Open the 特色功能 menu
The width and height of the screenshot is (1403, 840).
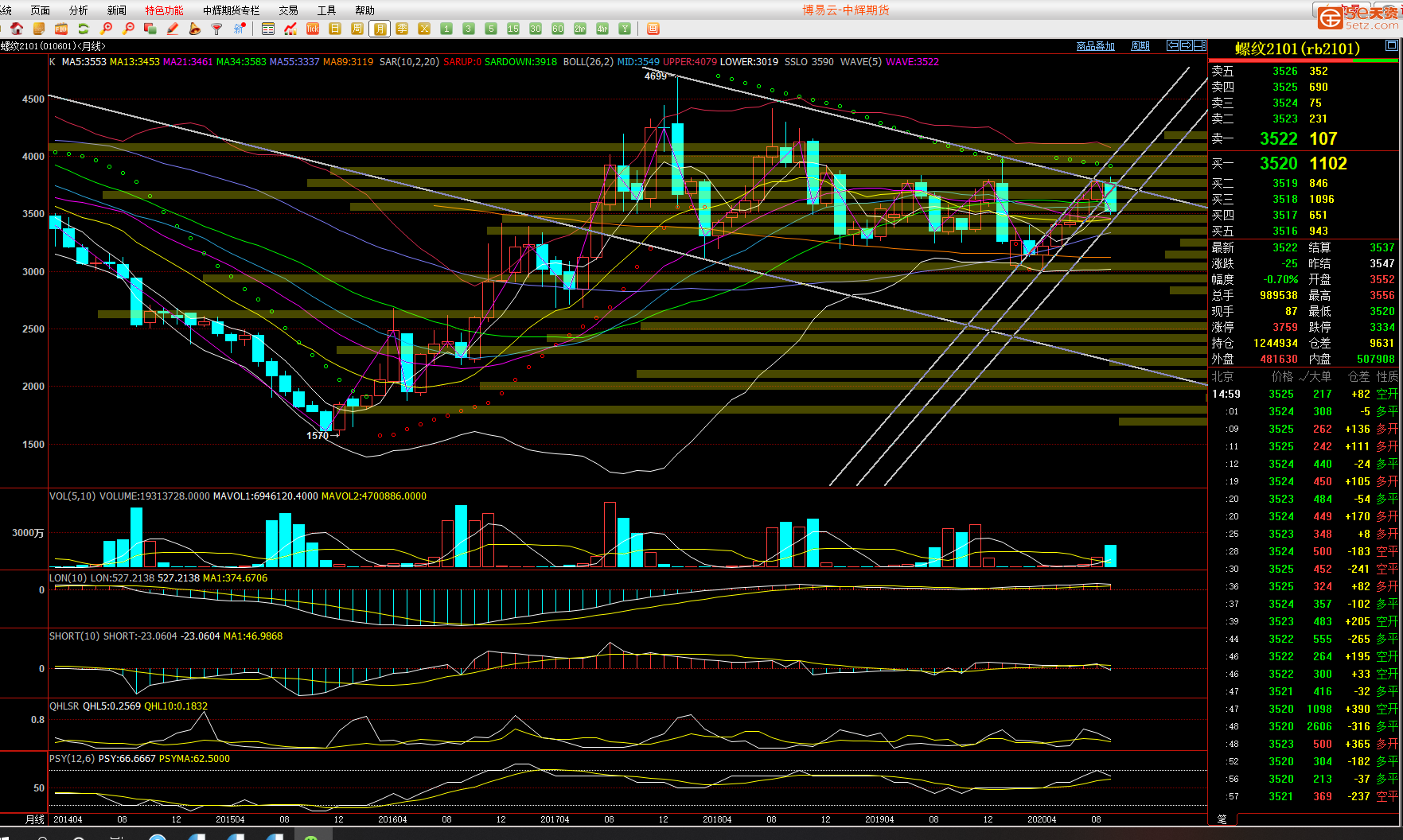point(164,10)
